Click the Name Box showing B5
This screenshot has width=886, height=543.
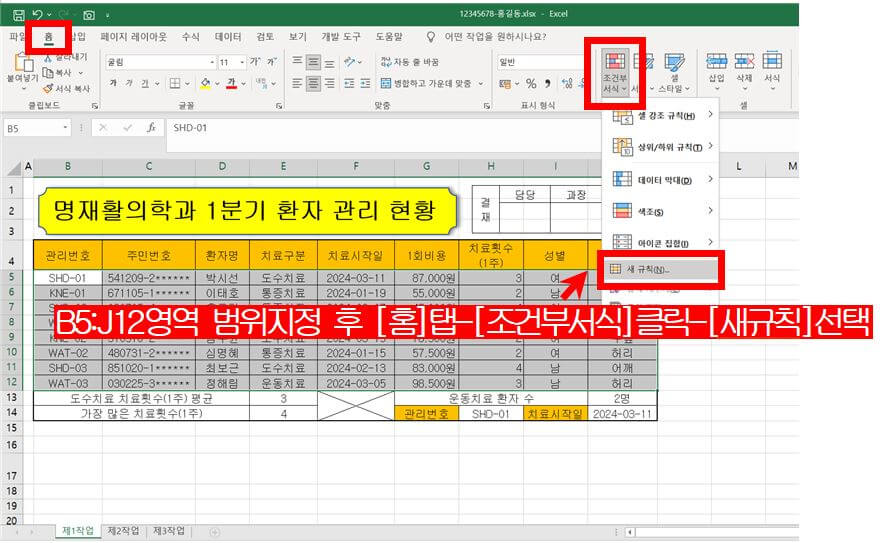[37, 128]
